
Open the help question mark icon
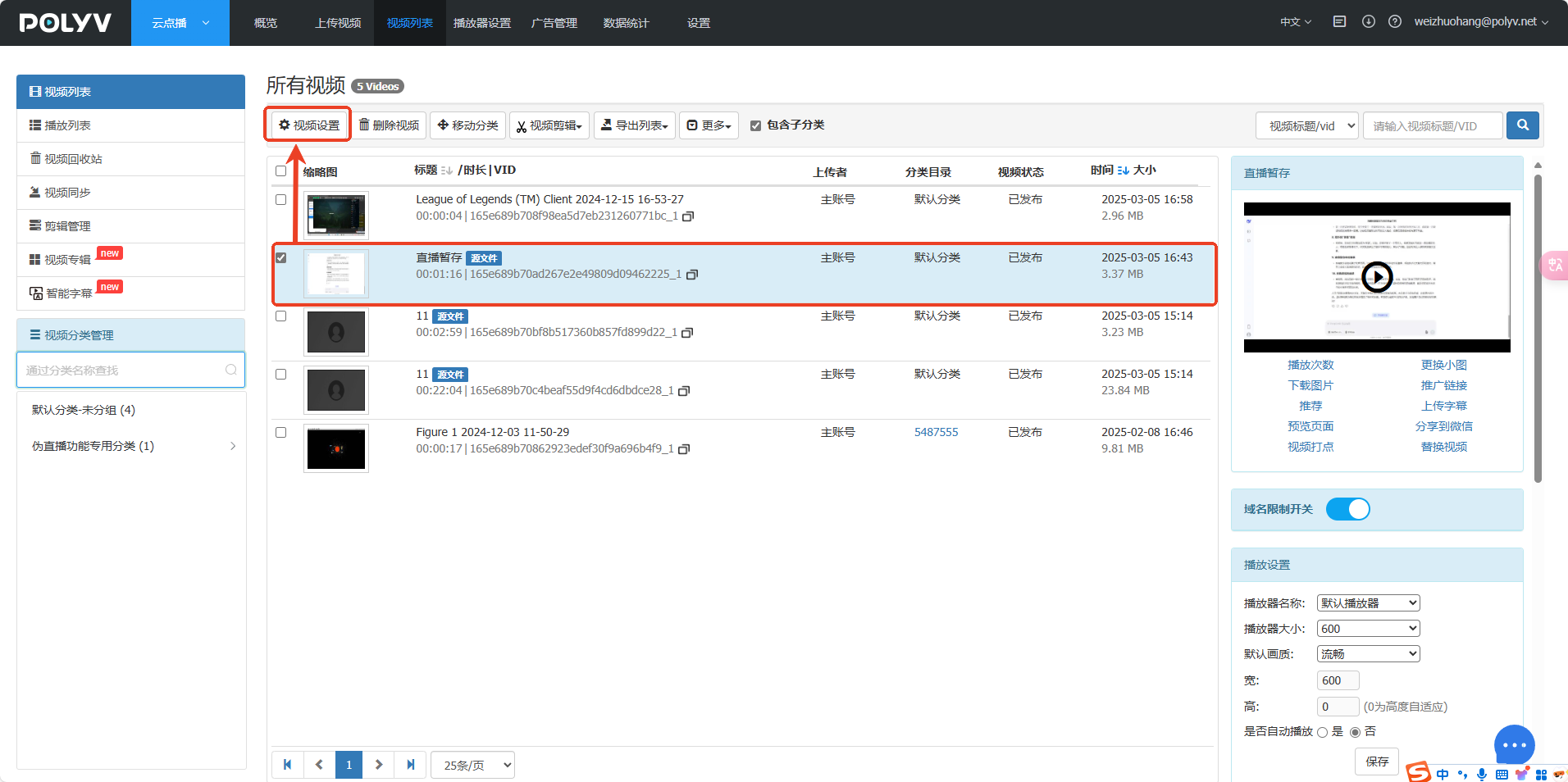(x=1395, y=22)
